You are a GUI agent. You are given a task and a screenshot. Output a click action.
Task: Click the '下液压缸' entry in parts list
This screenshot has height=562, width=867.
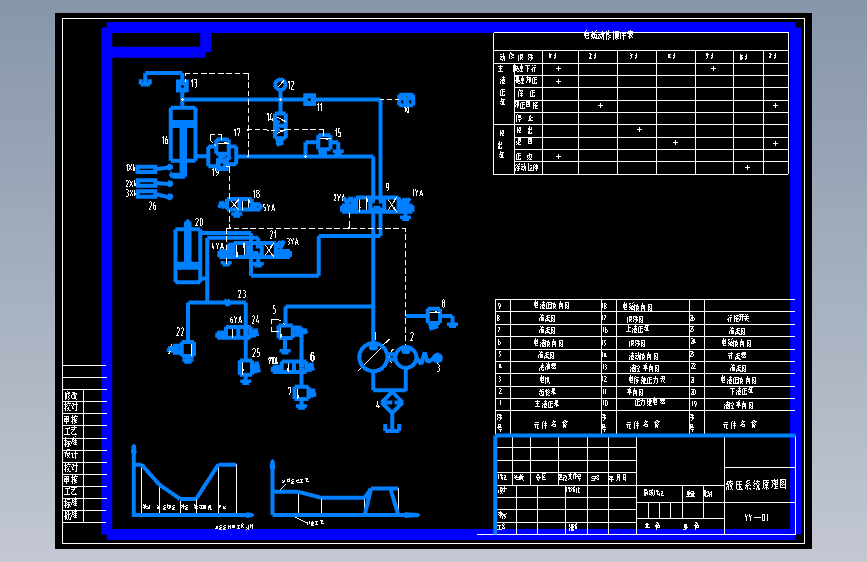[x=741, y=392]
